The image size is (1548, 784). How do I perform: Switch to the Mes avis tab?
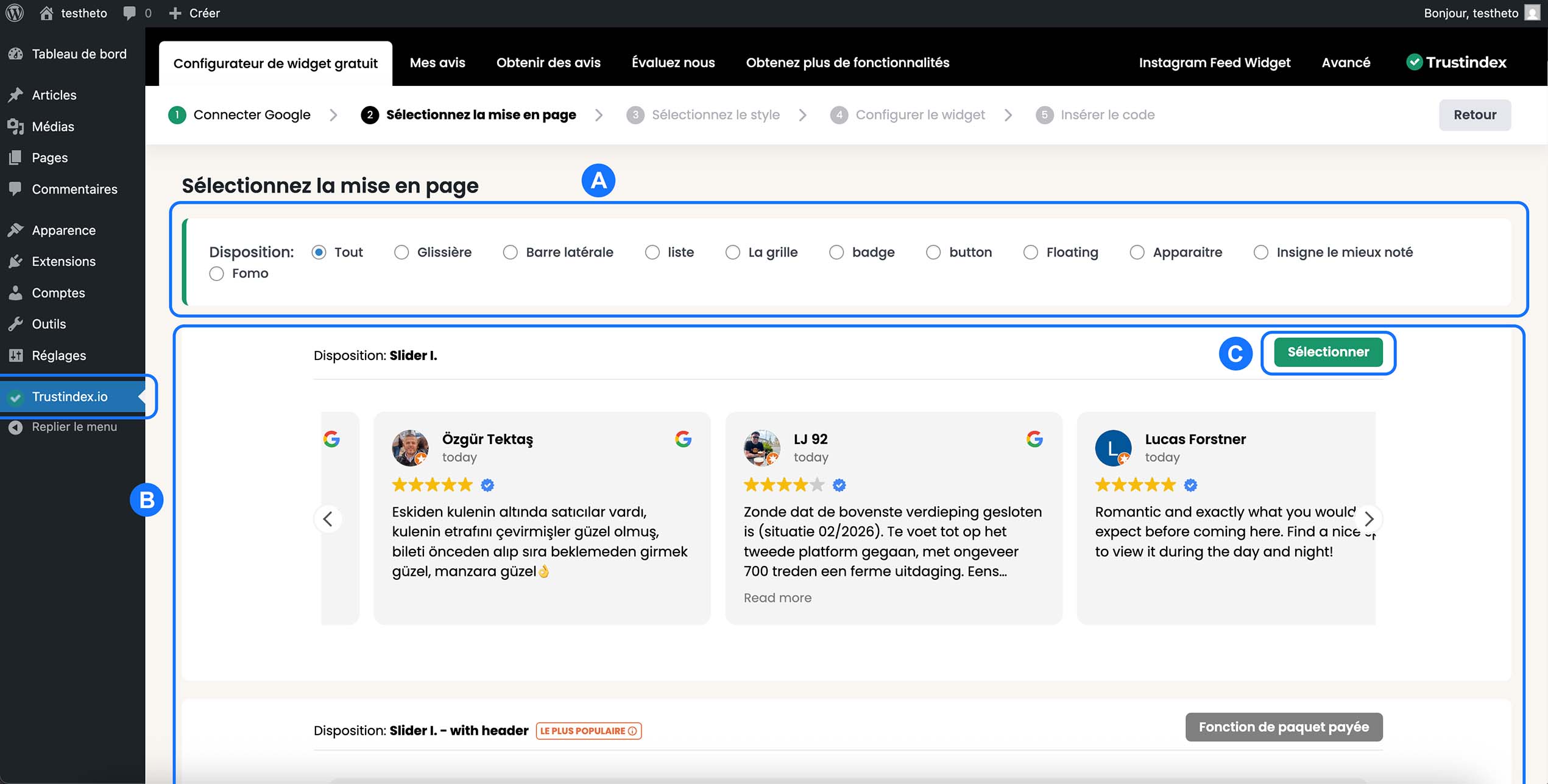click(x=437, y=63)
